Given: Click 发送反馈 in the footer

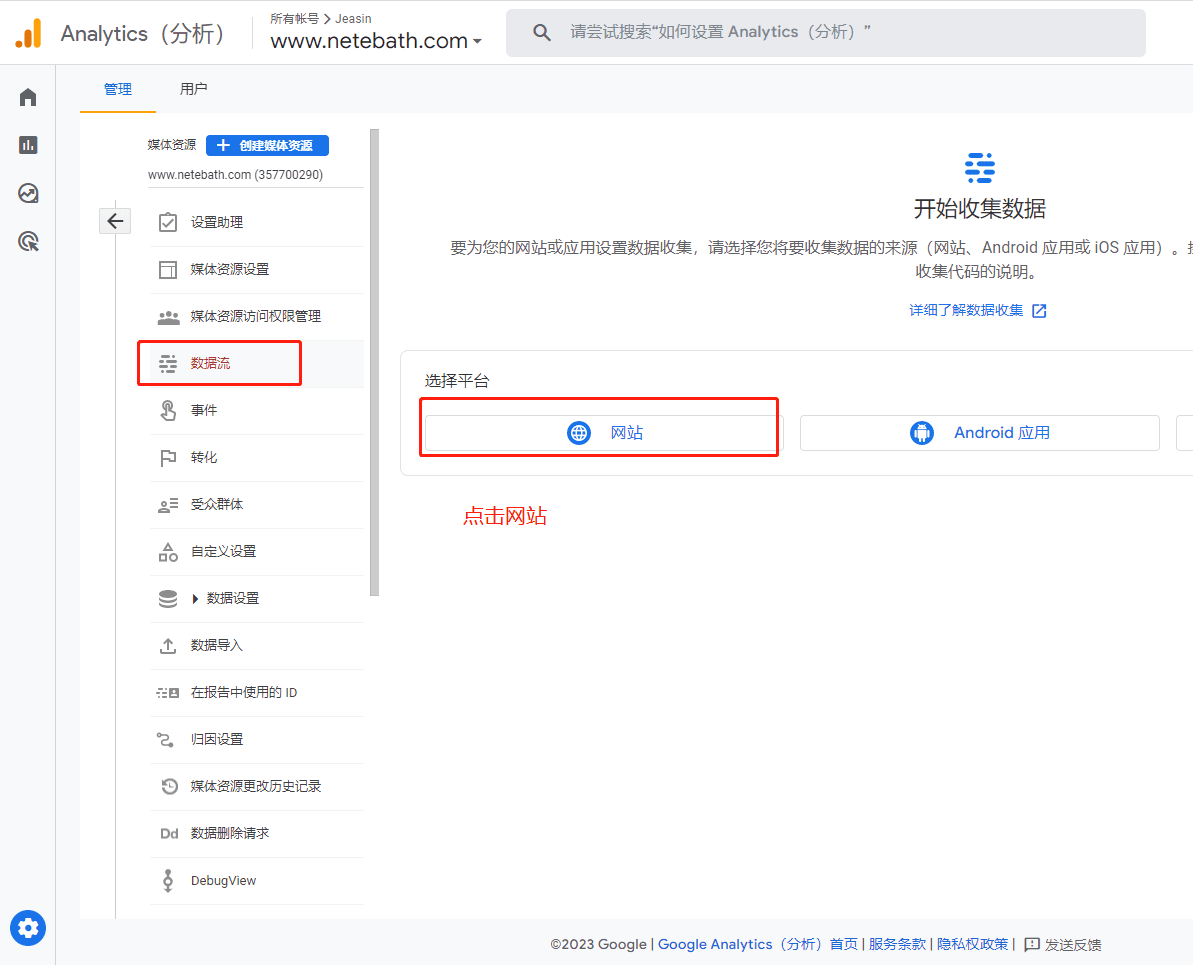Looking at the screenshot, I should tap(1073, 944).
